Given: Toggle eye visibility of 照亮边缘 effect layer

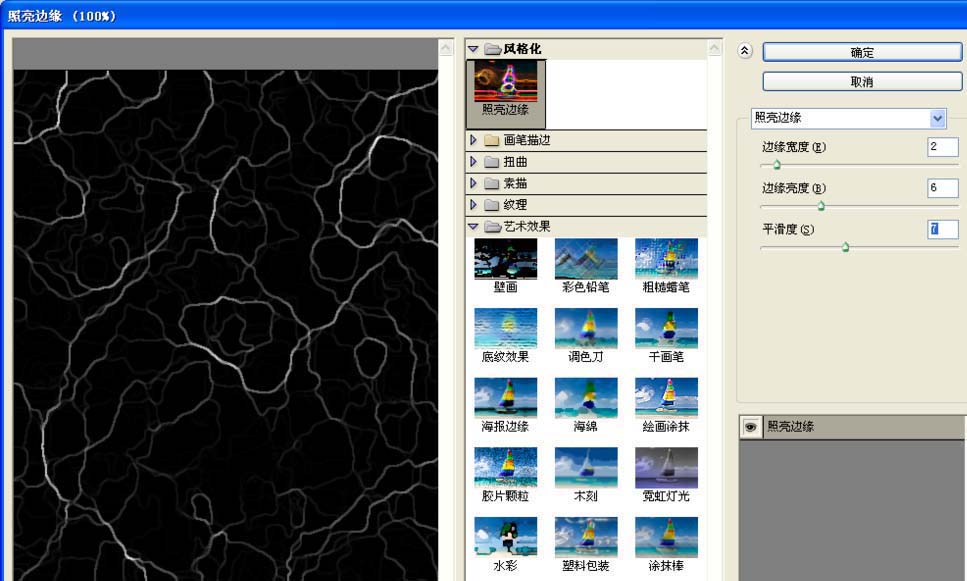Looking at the screenshot, I should tap(751, 427).
